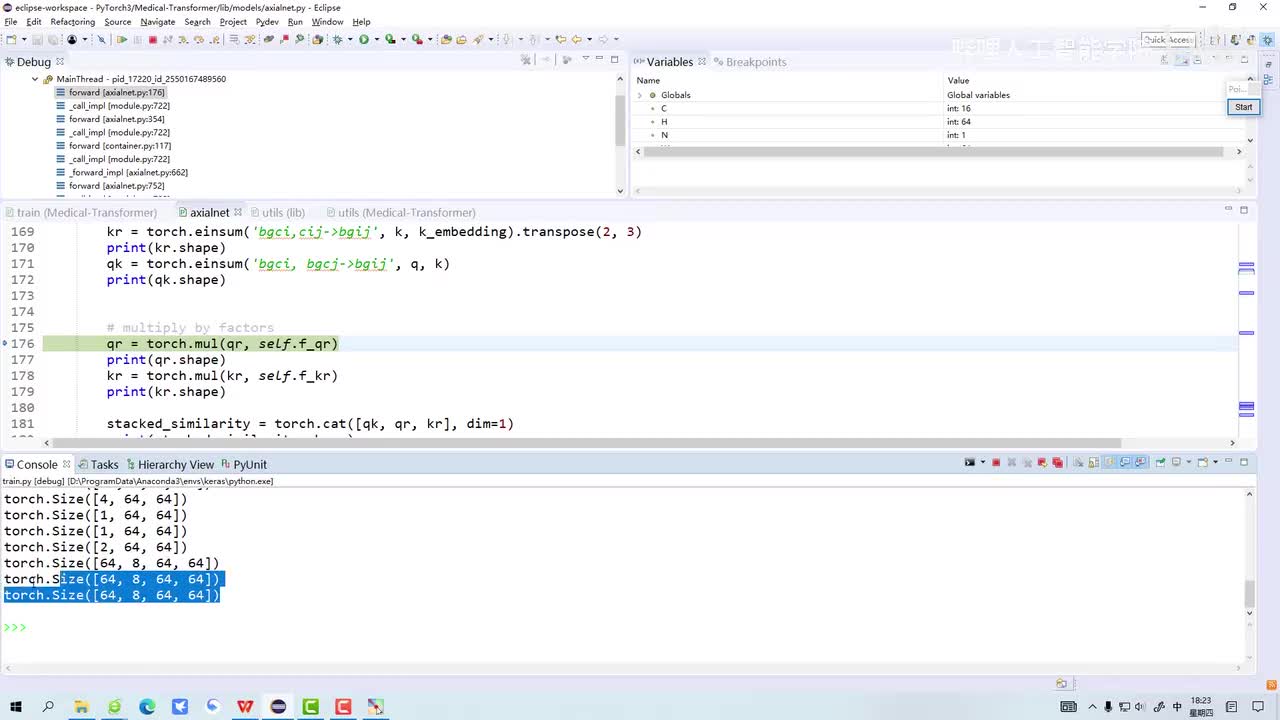Toggle breakpoint marker on line 176
This screenshot has width=1280, height=720.
(6, 344)
